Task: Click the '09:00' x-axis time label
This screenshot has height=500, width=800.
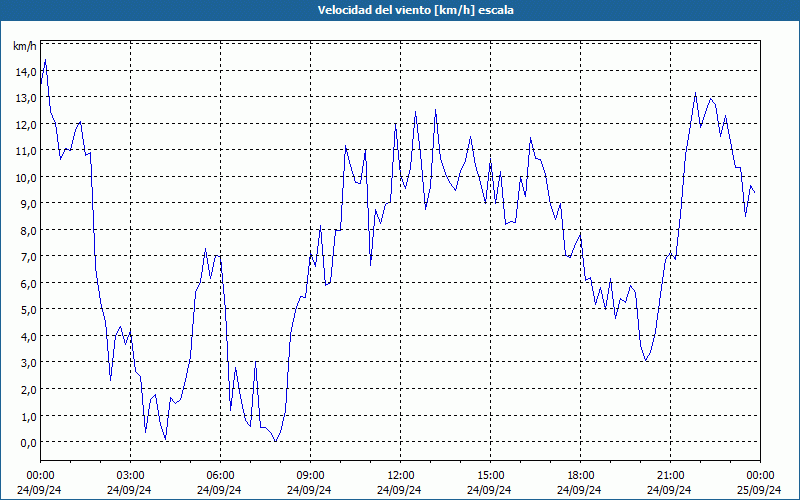Action: (x=310, y=476)
